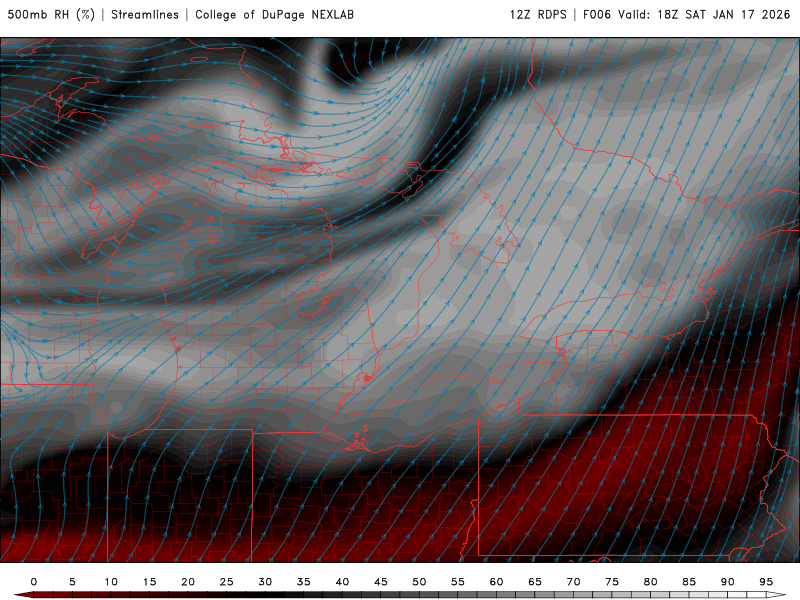The width and height of the screenshot is (800, 600).
Task: Click the "90" color scale label
Action: pos(728,582)
